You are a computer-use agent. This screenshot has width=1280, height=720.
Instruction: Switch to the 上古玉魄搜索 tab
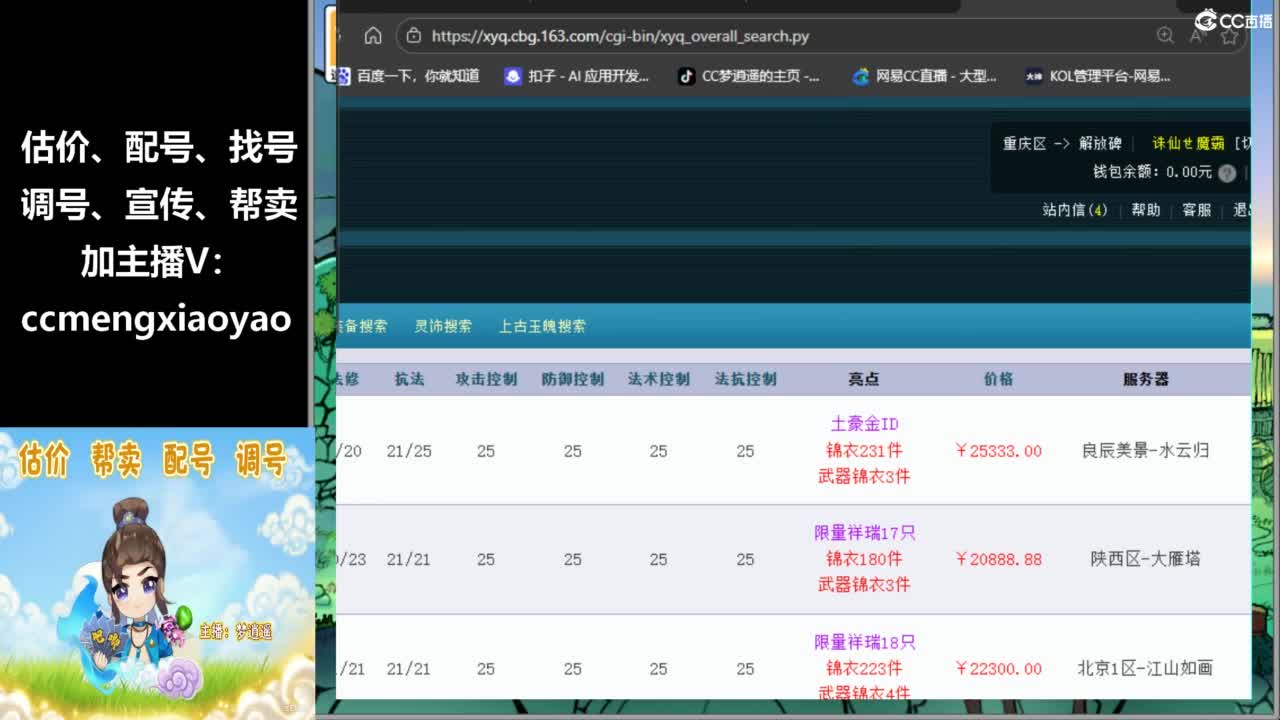click(542, 326)
